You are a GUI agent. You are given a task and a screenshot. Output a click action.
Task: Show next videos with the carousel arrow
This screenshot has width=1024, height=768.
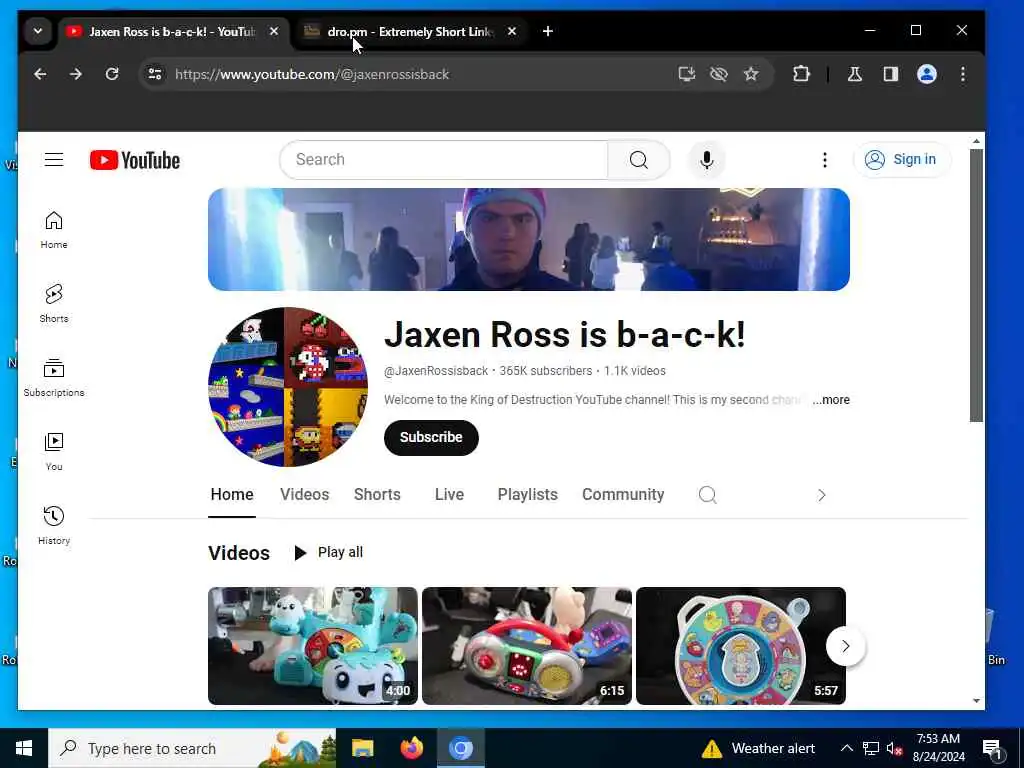846,646
